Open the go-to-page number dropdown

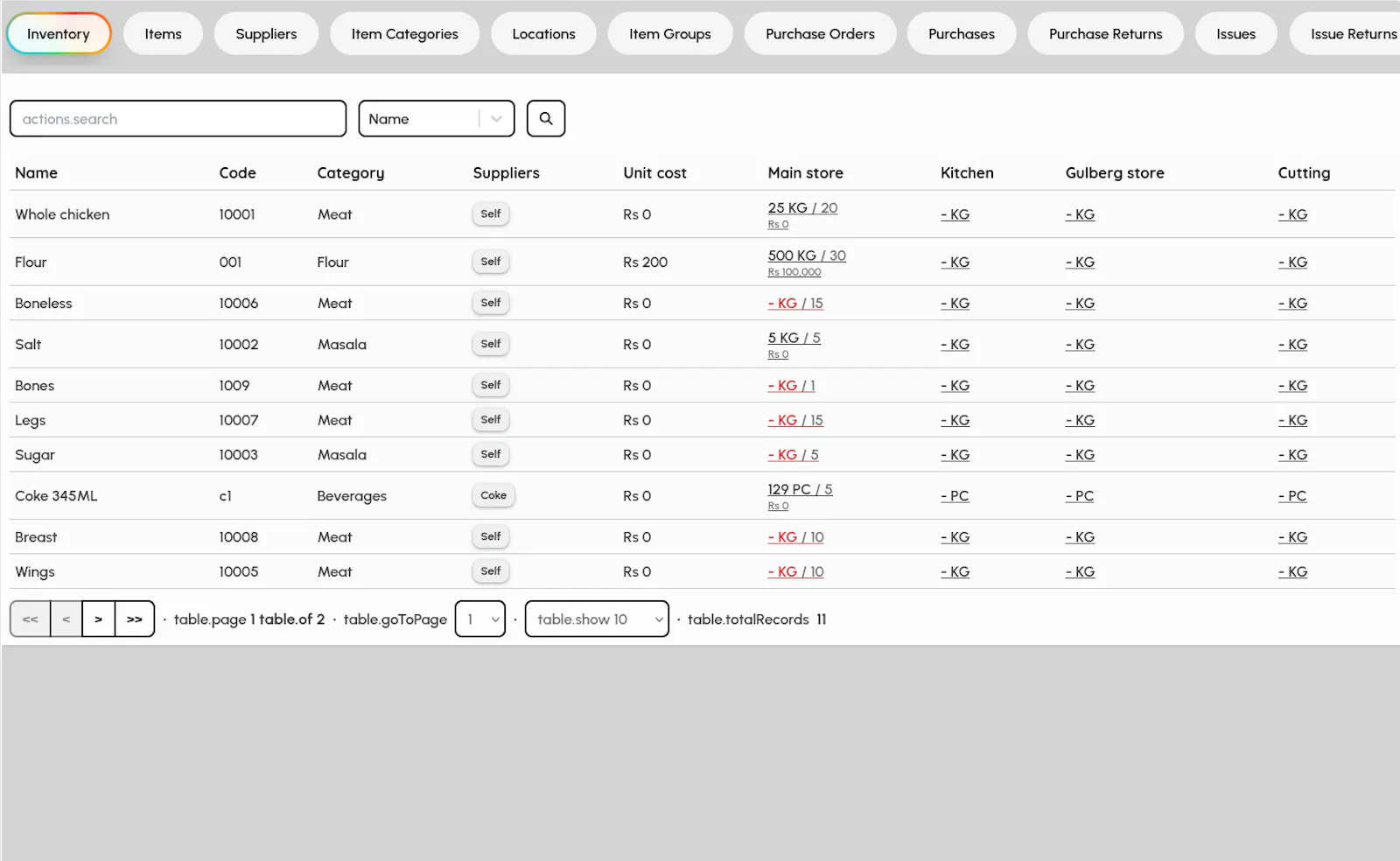pyautogui.click(x=480, y=619)
